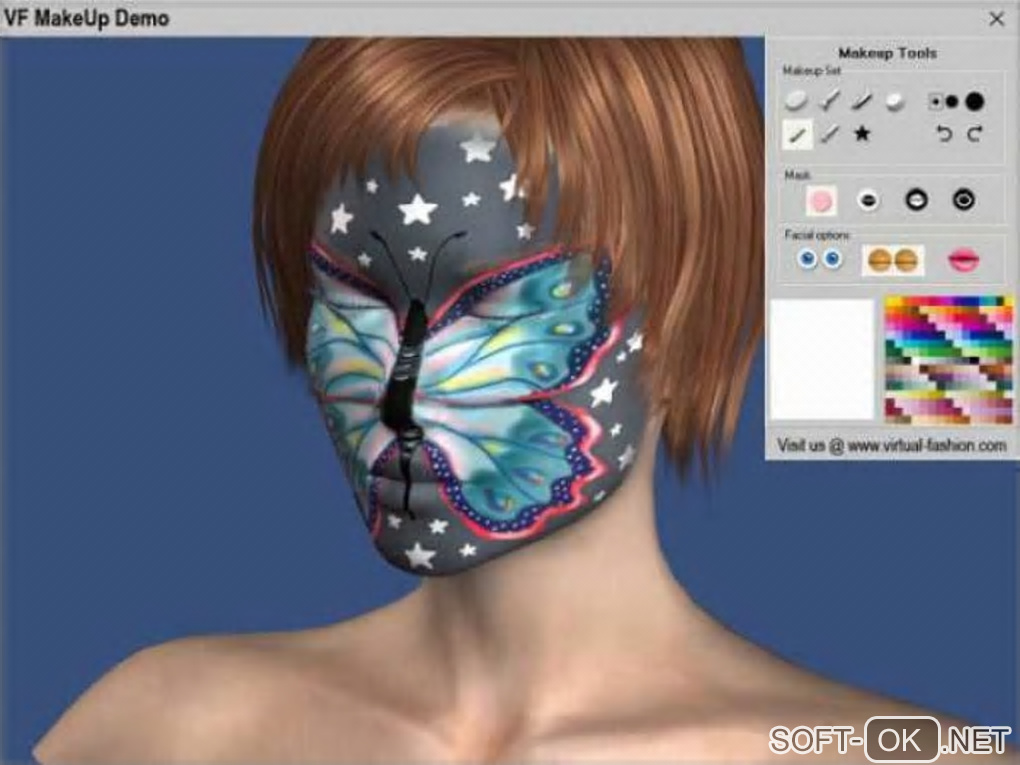Select the third pencil tool in Makeup Set top row
Viewport: 1020px width, 765px height.
click(861, 101)
